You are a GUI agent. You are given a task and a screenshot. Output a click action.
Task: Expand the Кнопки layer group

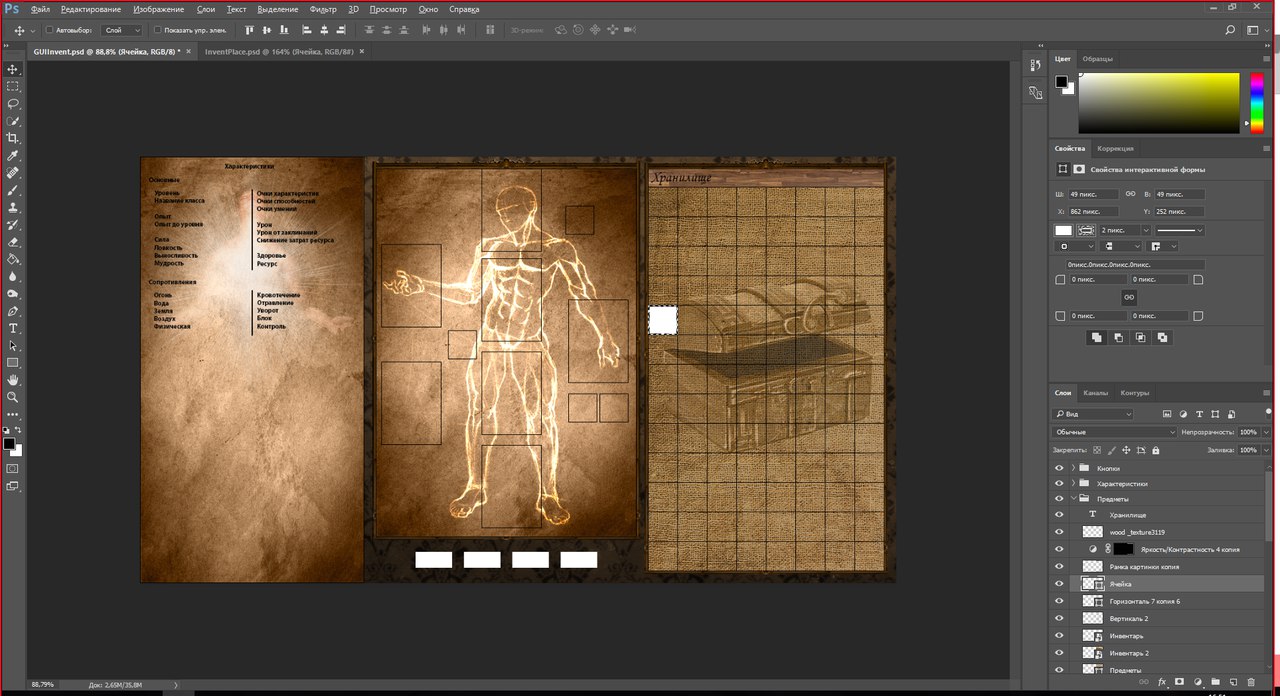coord(1073,468)
